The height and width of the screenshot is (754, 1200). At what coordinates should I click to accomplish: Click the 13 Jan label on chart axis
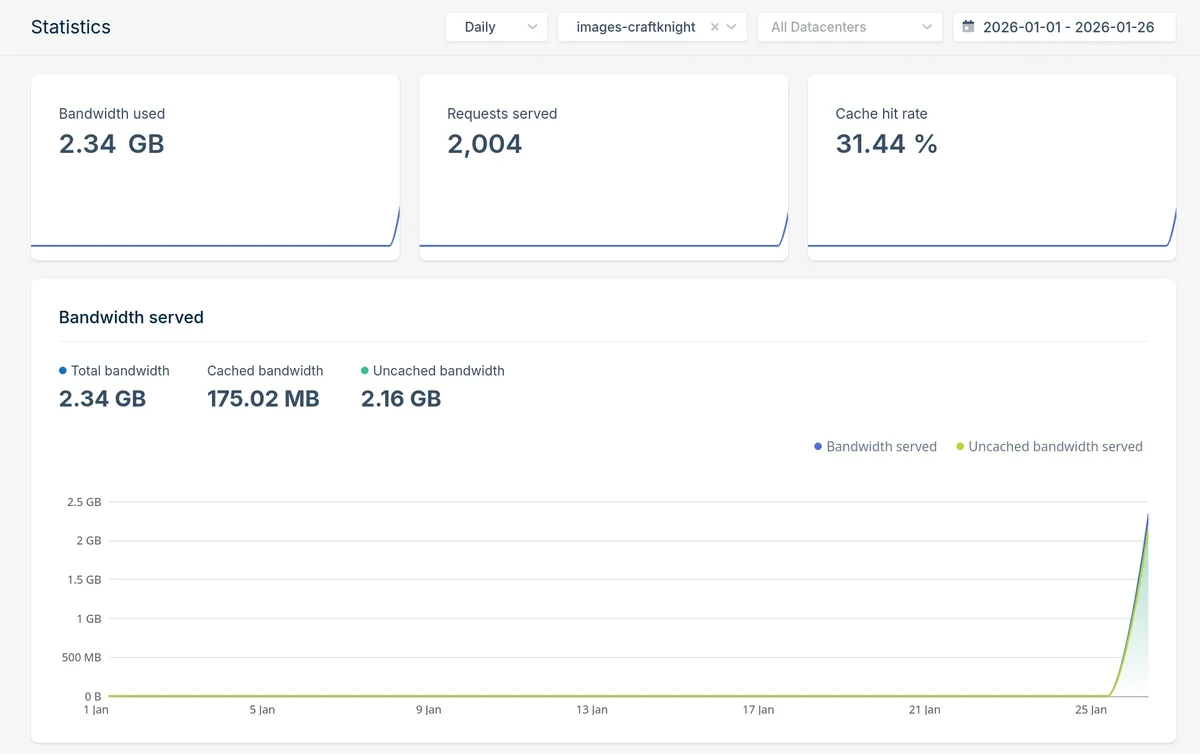point(592,710)
